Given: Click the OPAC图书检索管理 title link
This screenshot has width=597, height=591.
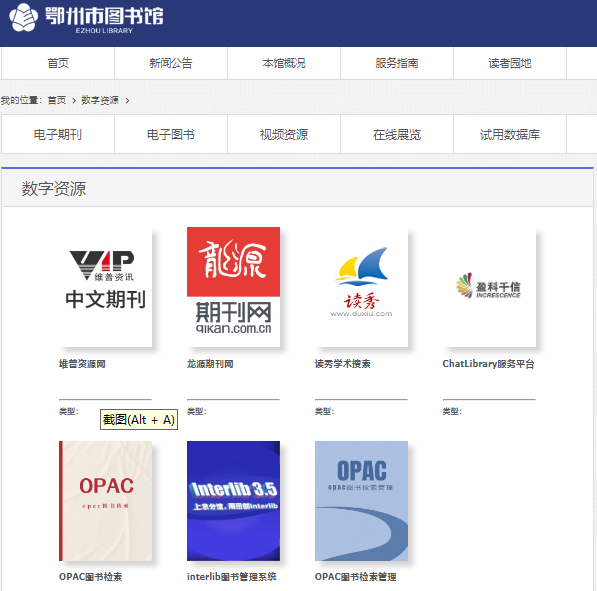Looking at the screenshot, I should (356, 577).
